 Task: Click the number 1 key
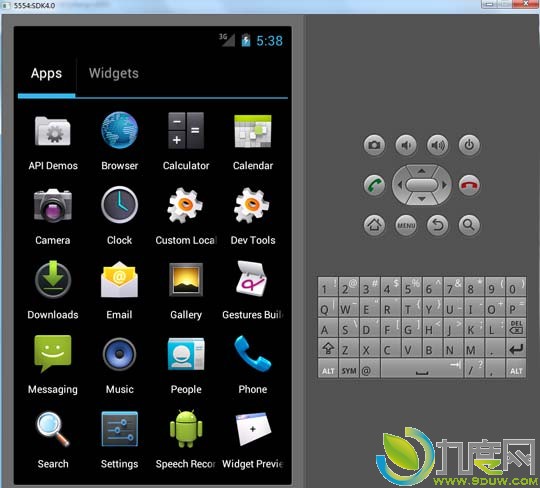[328, 288]
